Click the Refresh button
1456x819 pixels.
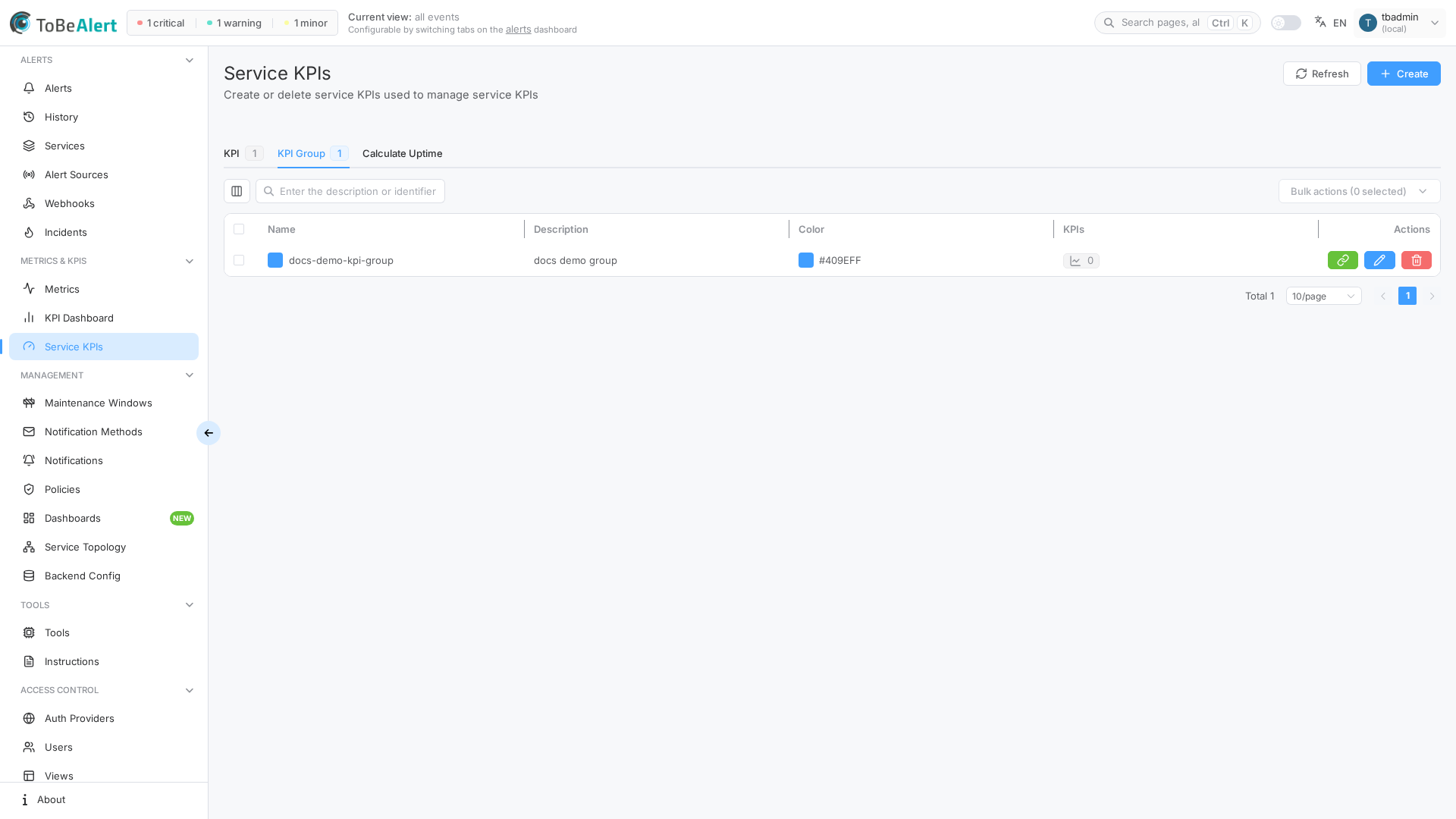pyautogui.click(x=1322, y=74)
